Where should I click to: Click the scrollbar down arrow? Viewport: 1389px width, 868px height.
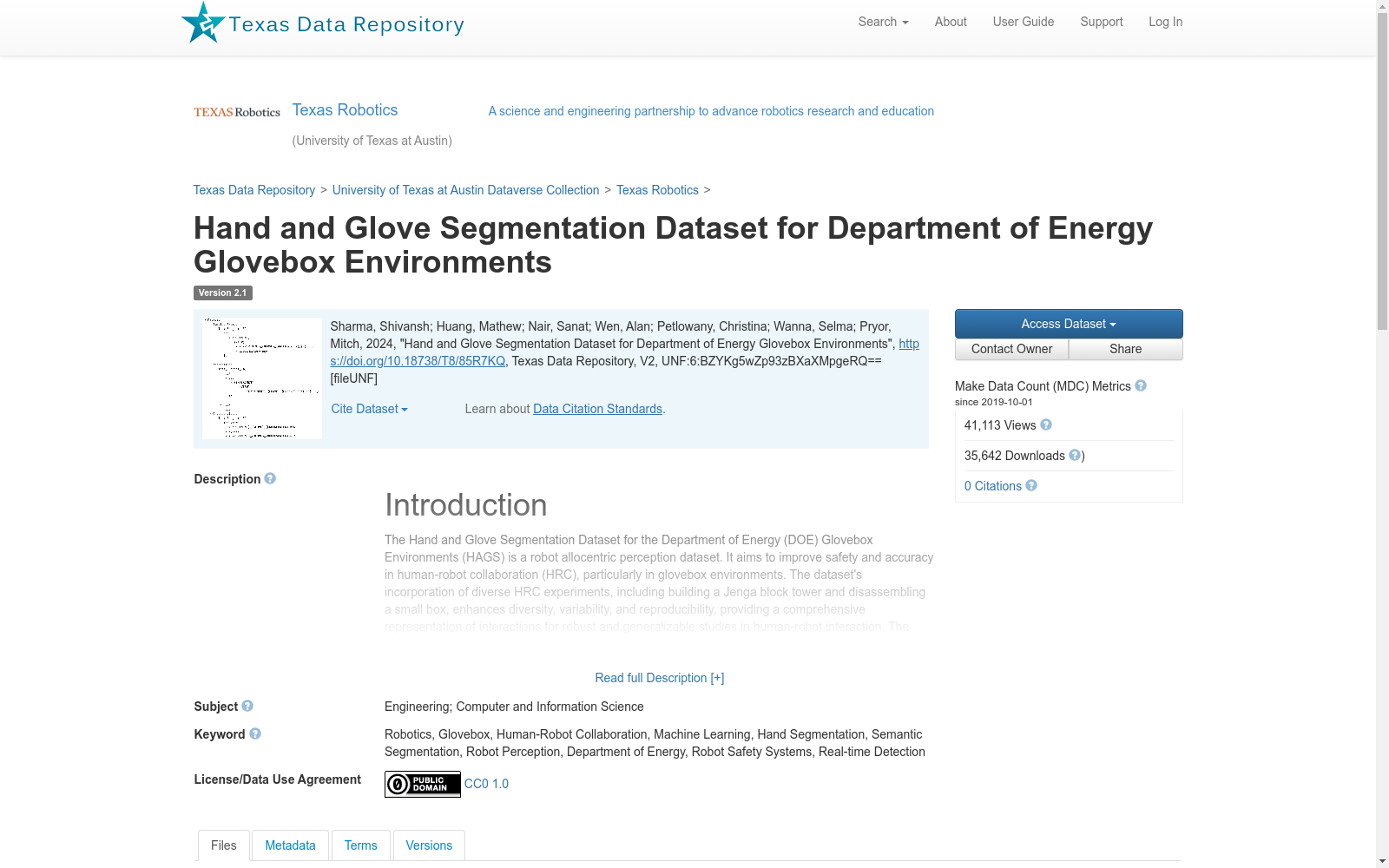tap(1382, 861)
